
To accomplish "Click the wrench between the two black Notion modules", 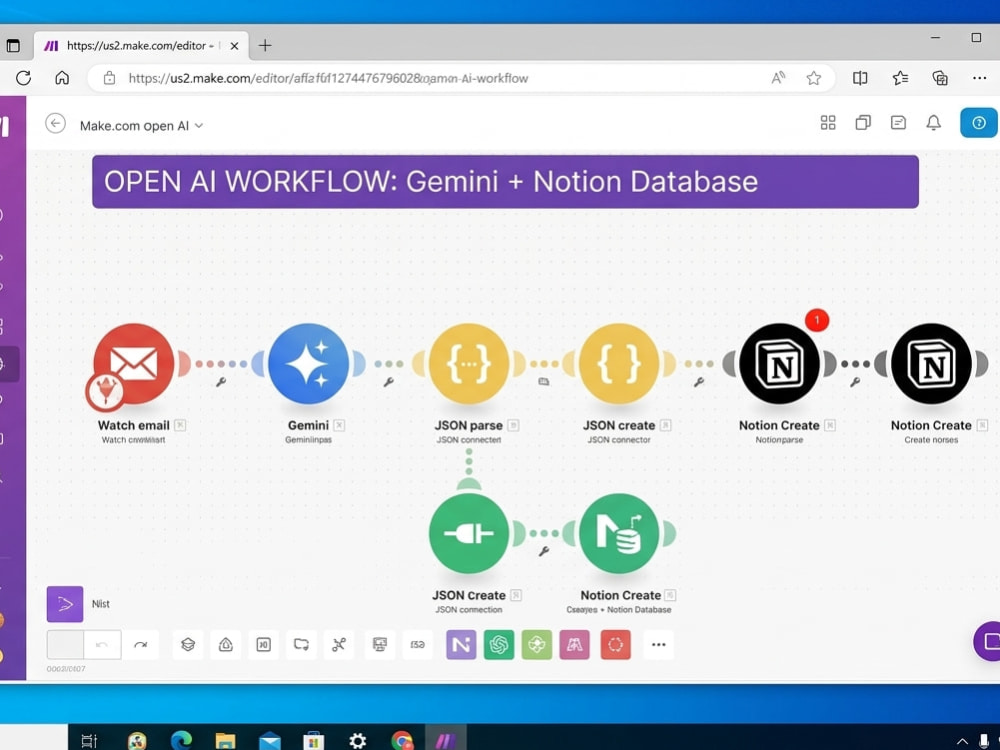I will point(855,382).
